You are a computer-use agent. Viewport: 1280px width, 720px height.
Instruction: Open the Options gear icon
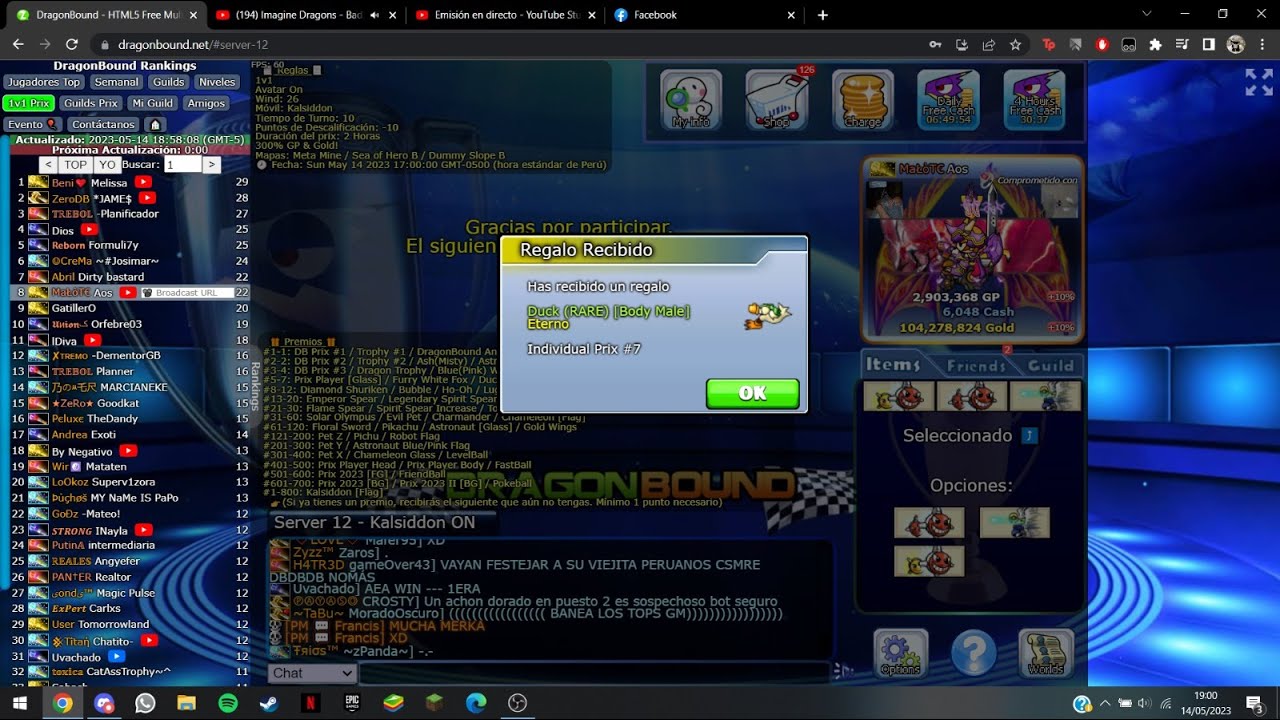coord(900,654)
